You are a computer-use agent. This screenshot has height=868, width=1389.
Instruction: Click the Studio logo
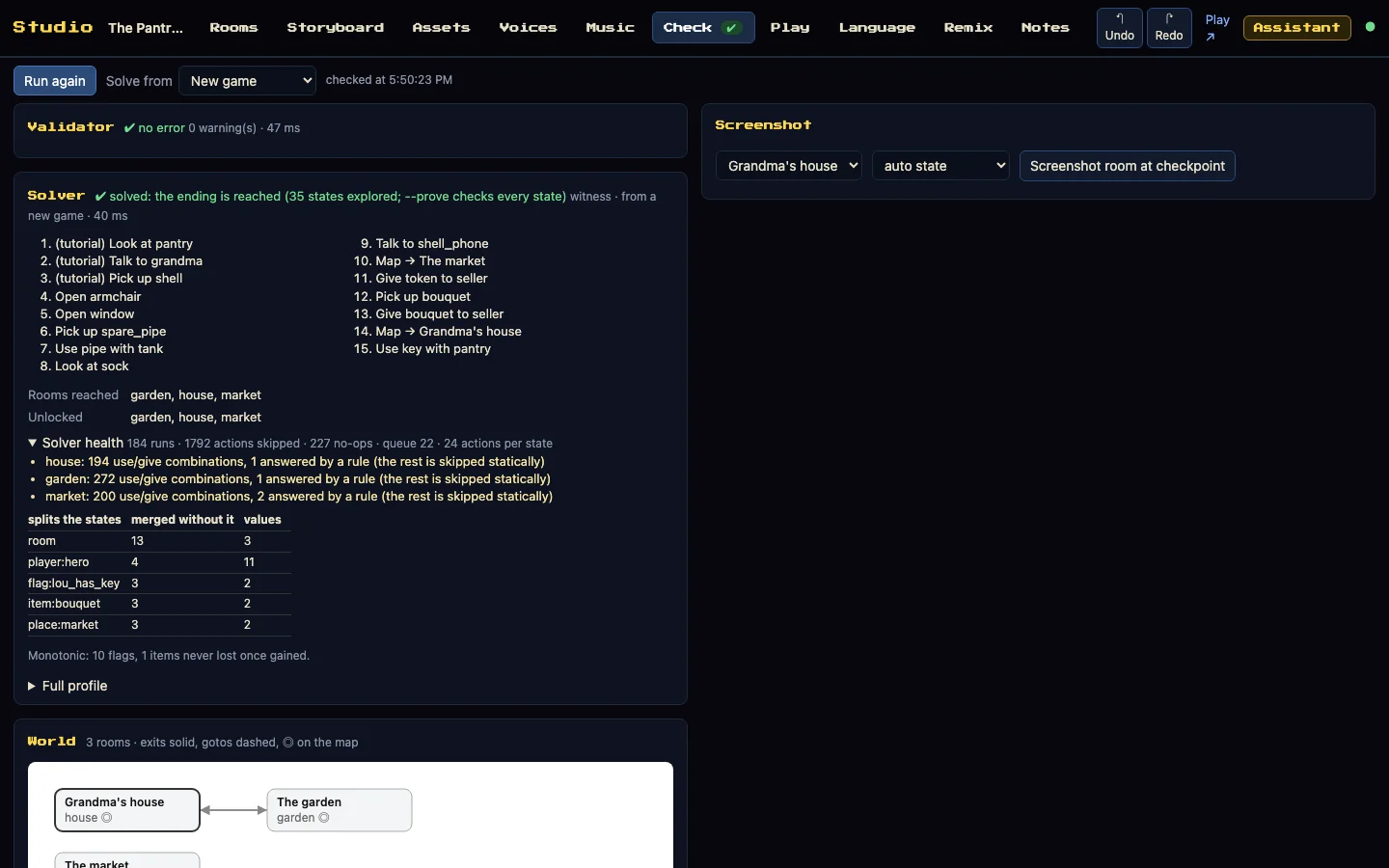pos(53,27)
